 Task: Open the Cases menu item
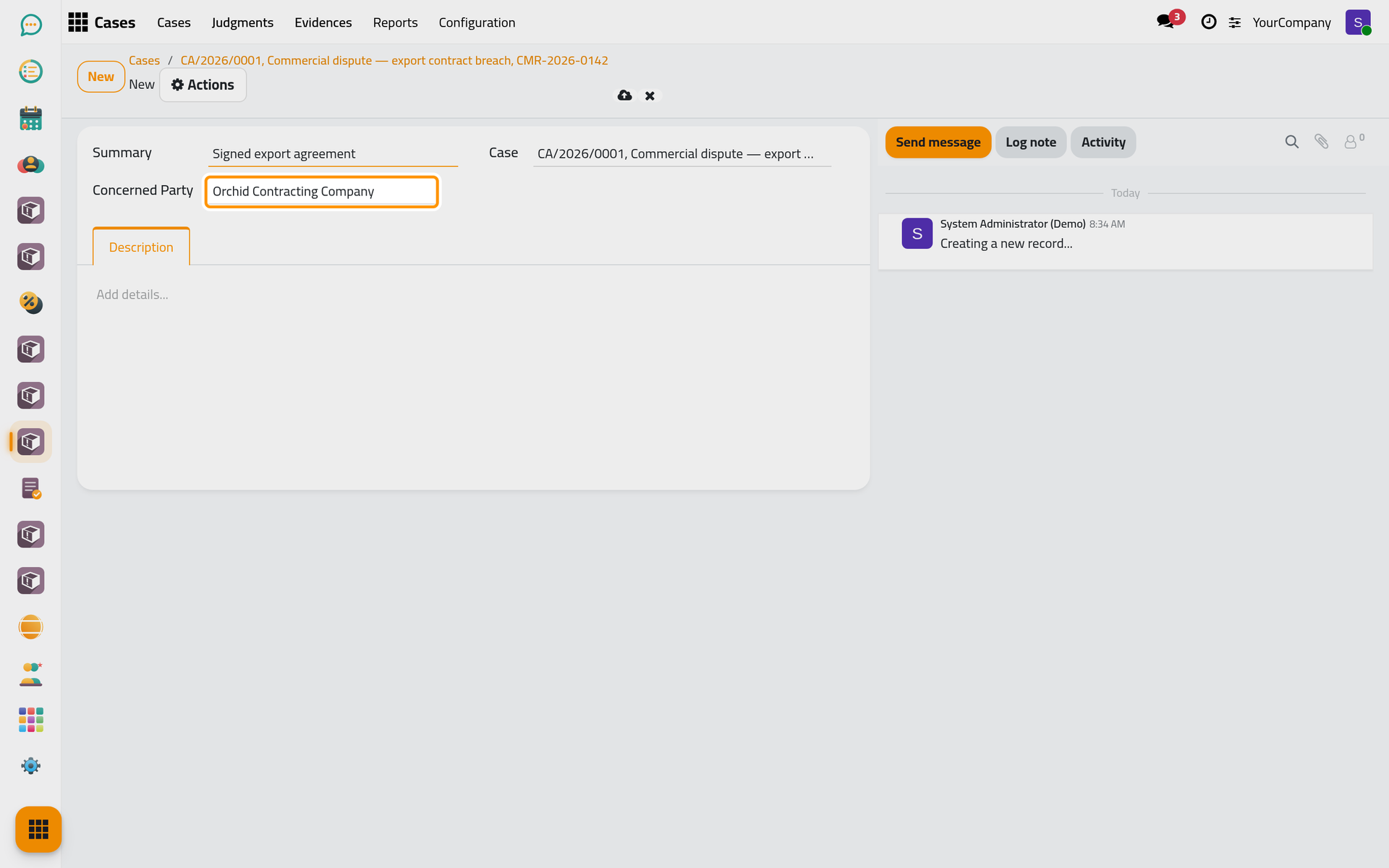(x=174, y=22)
